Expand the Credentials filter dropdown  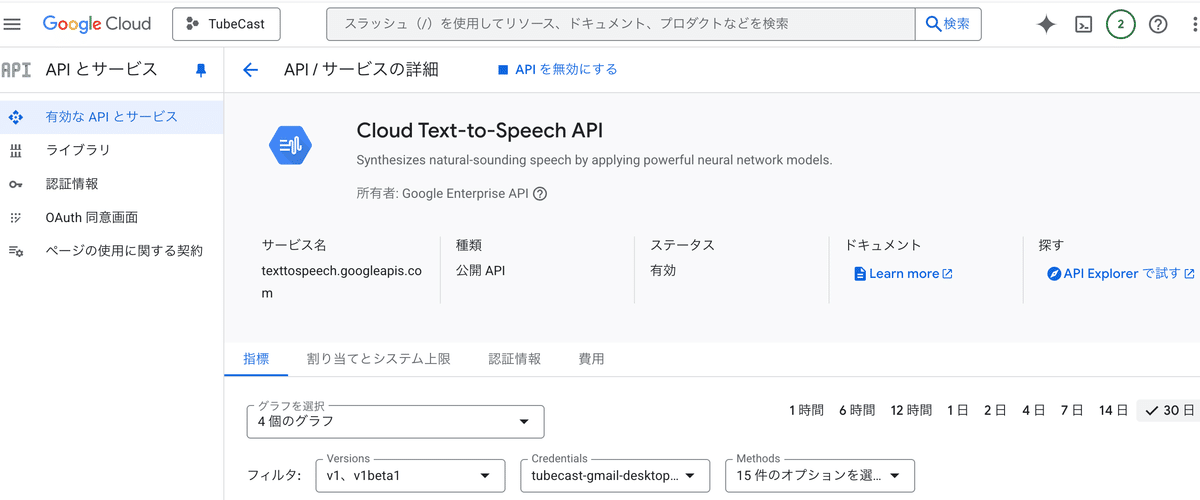[x=614, y=476]
